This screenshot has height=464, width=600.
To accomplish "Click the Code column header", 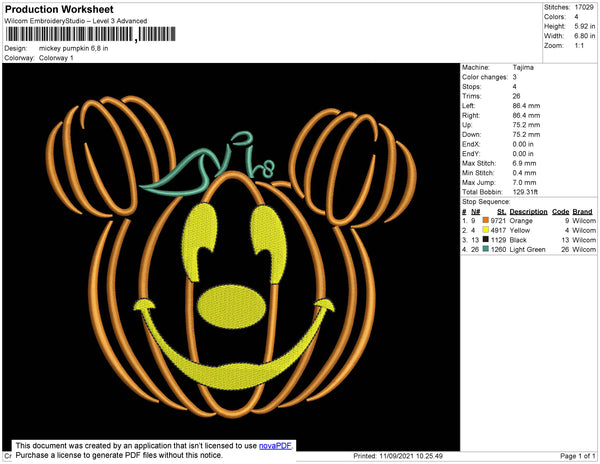I will pyautogui.click(x=561, y=212).
